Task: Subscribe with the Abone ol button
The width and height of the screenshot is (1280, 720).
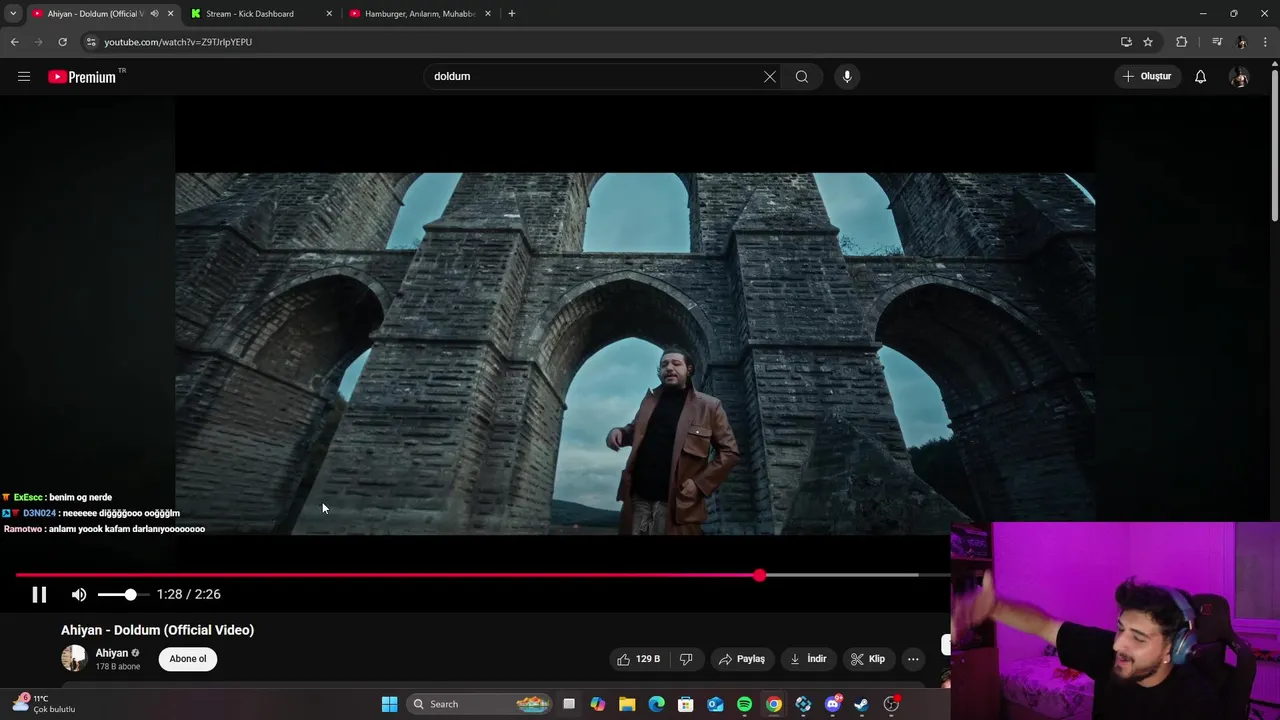Action: point(187,659)
